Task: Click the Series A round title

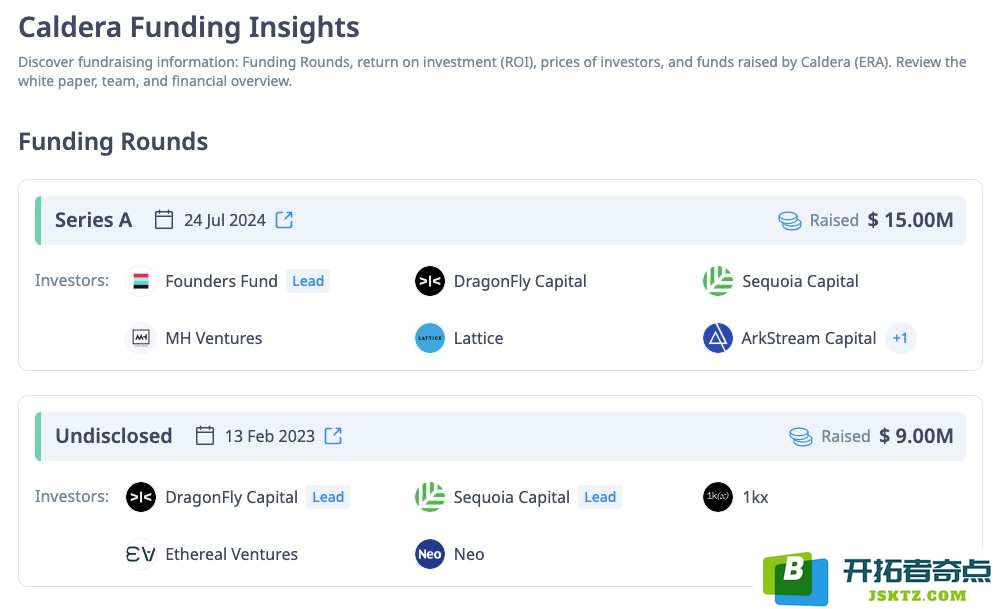Action: [93, 220]
